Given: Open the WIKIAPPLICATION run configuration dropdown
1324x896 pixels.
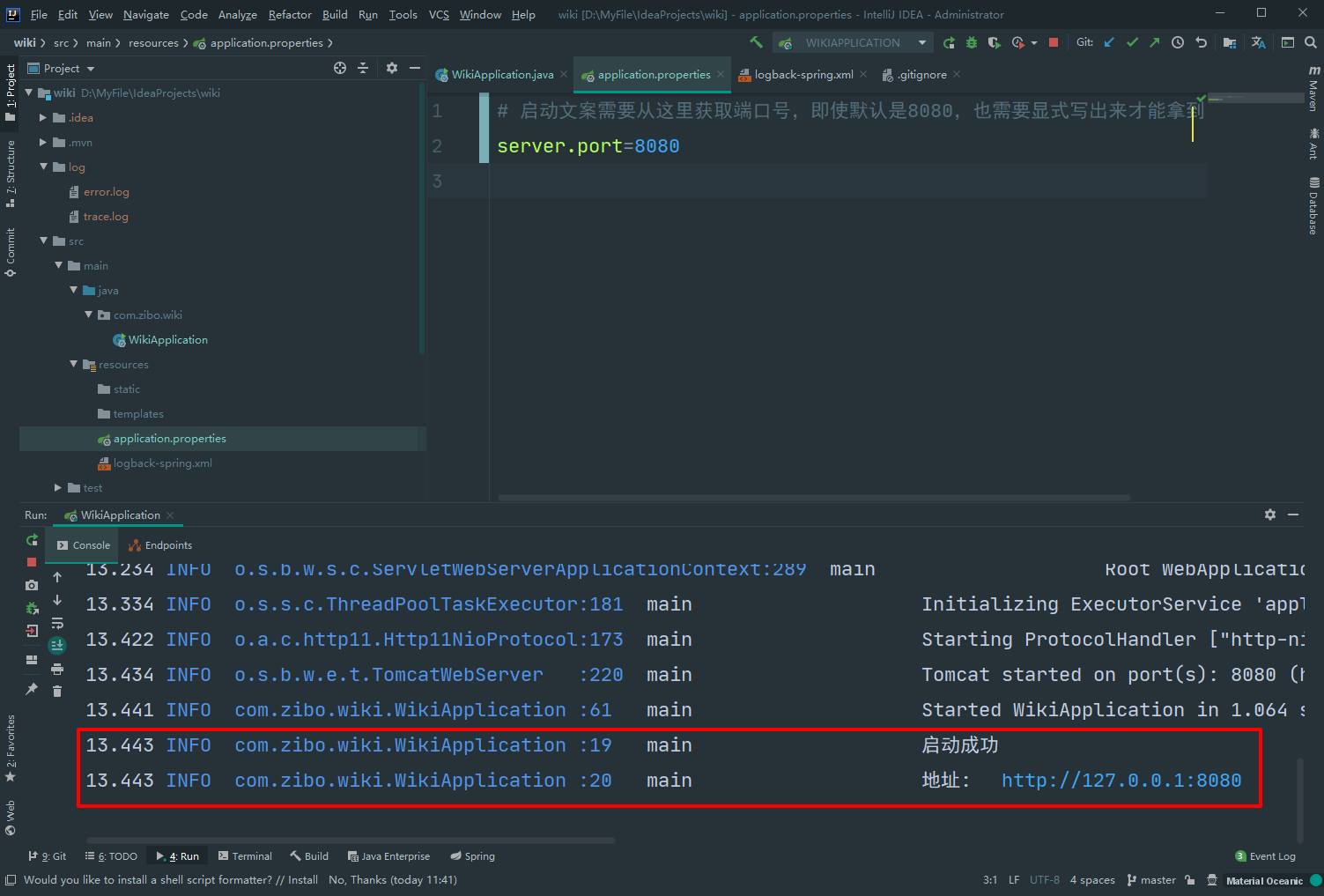Looking at the screenshot, I should point(853,42).
